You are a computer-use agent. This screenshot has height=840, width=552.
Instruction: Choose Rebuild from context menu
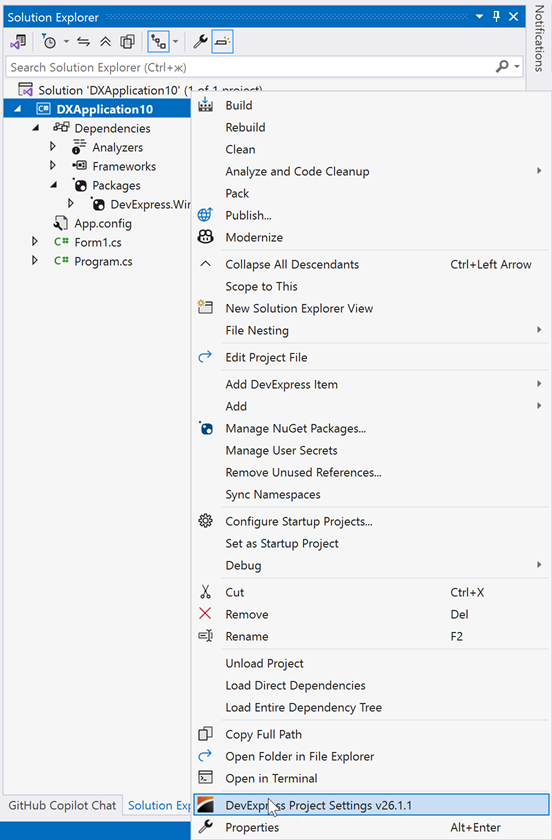(x=245, y=128)
